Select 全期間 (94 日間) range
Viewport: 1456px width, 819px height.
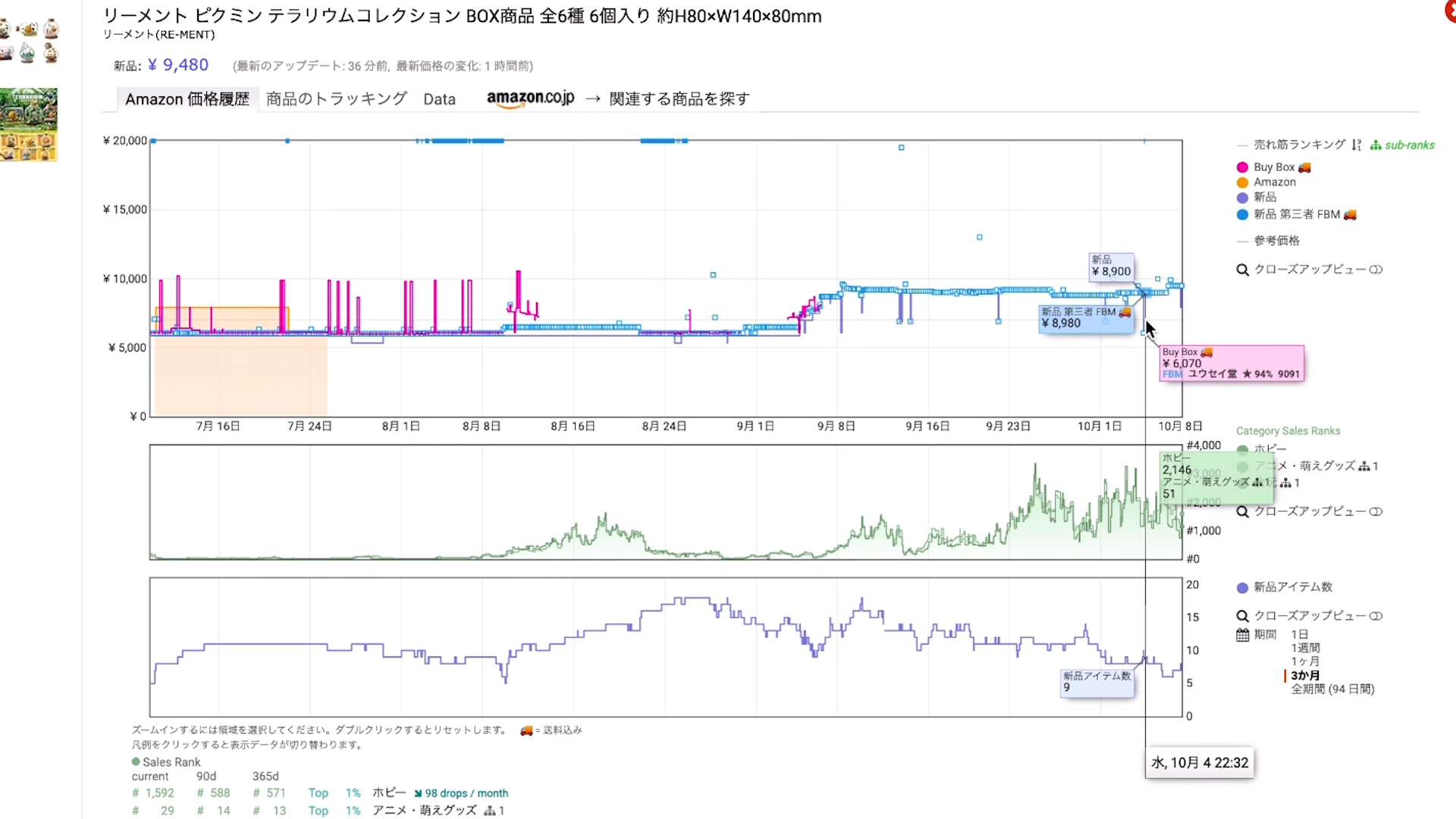tap(1332, 689)
